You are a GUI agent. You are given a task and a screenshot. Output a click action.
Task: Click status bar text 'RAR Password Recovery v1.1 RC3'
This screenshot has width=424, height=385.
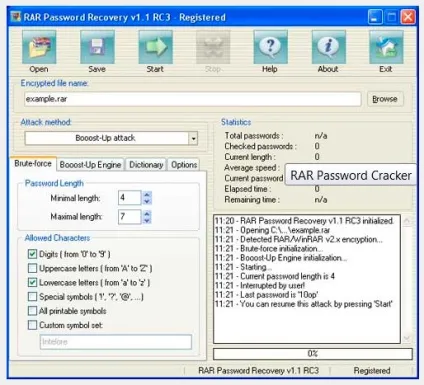pyautogui.click(x=259, y=371)
